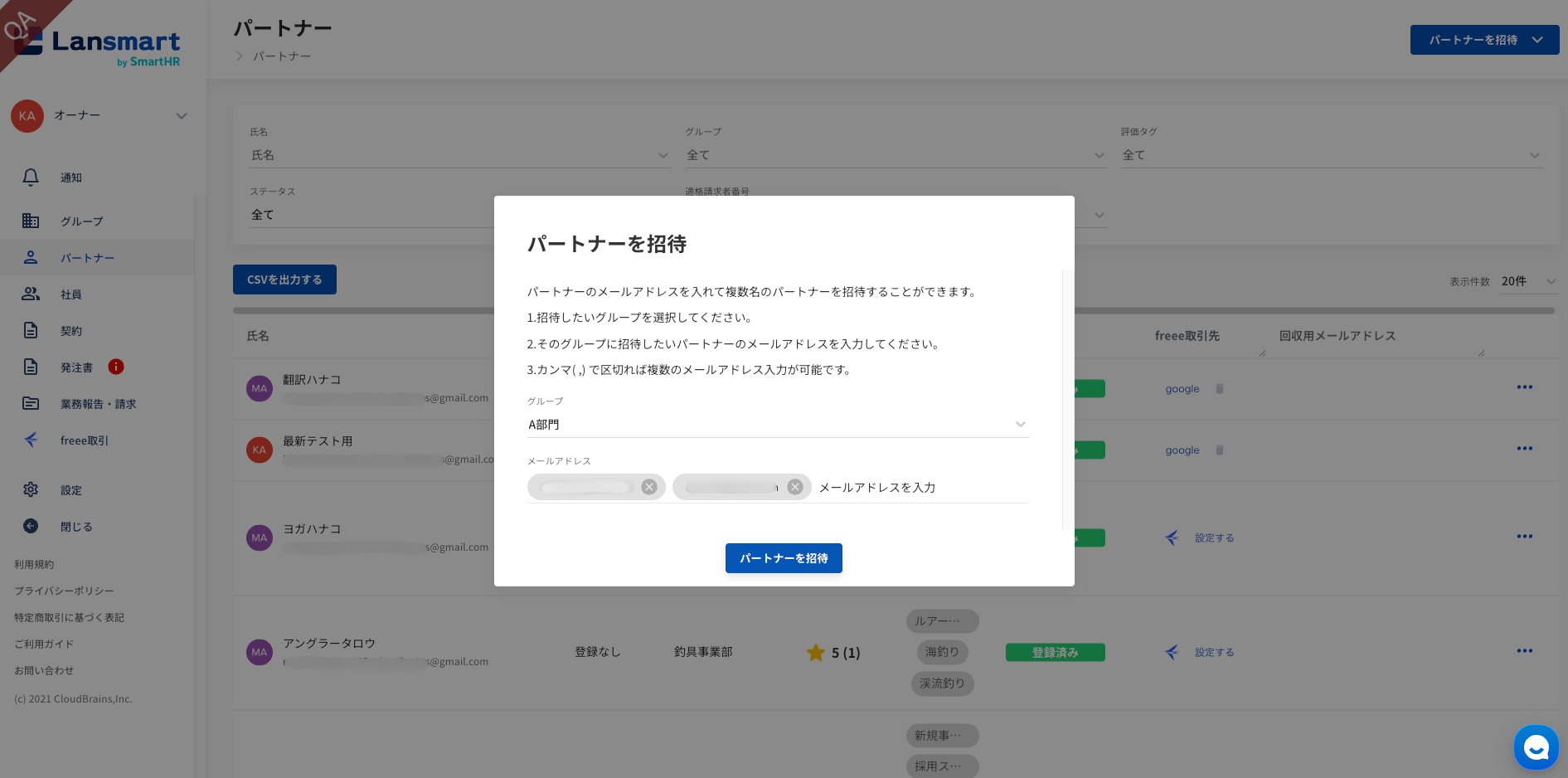
Task: Open the プライバシーポリシー link
Action: (x=64, y=591)
